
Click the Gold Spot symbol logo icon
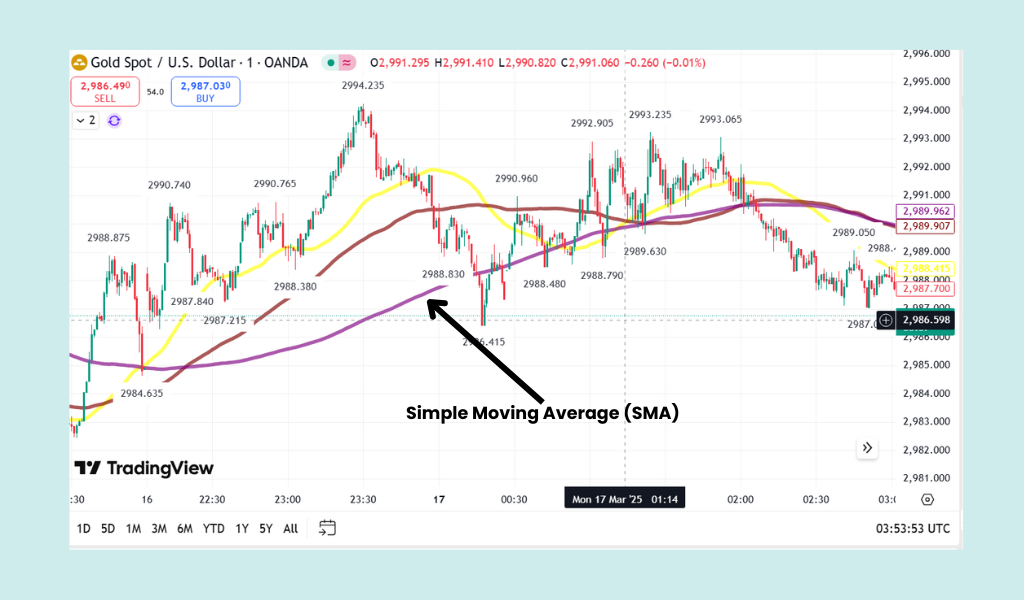pyautogui.click(x=79, y=63)
